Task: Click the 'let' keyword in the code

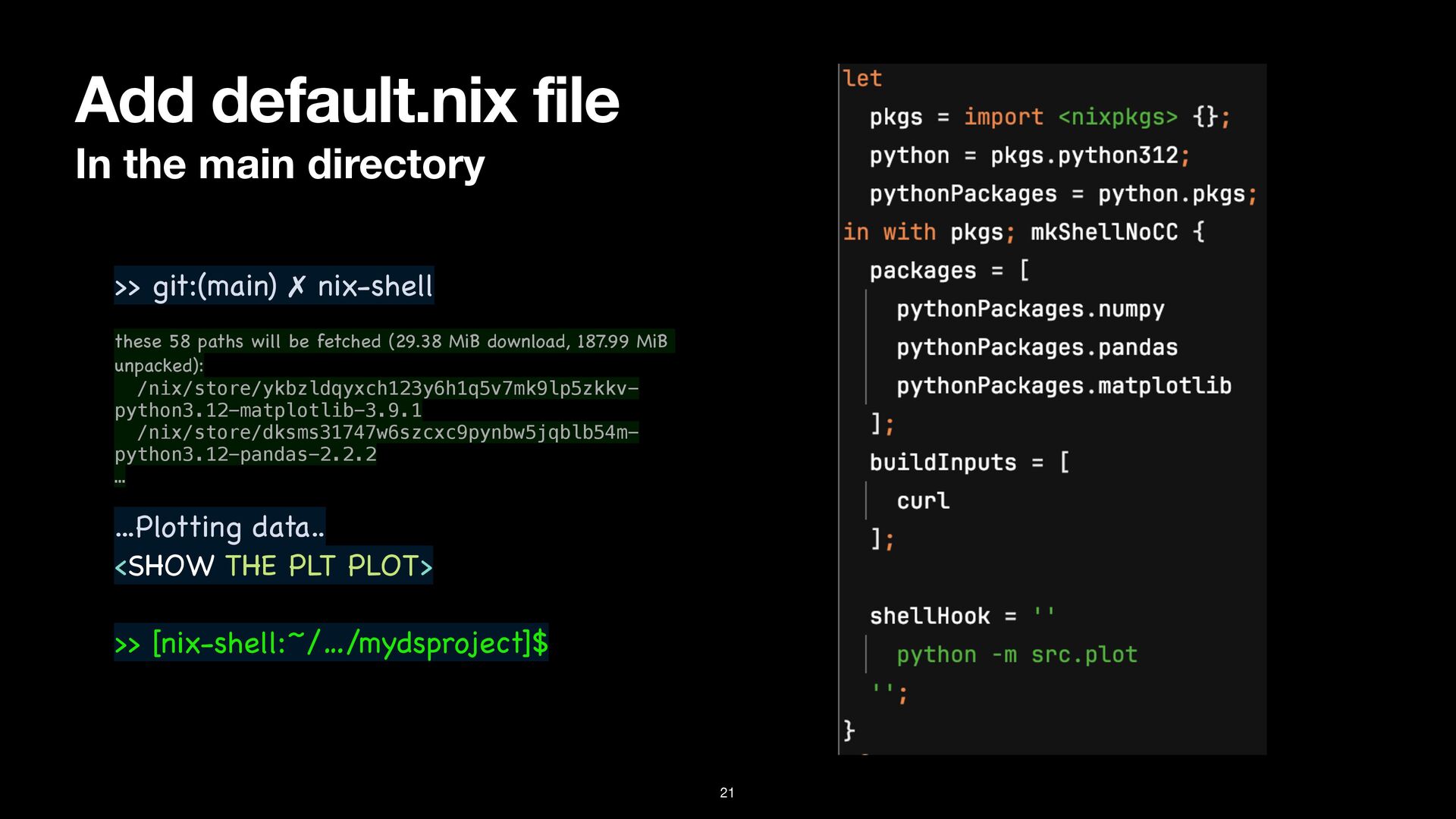Action: click(x=862, y=78)
